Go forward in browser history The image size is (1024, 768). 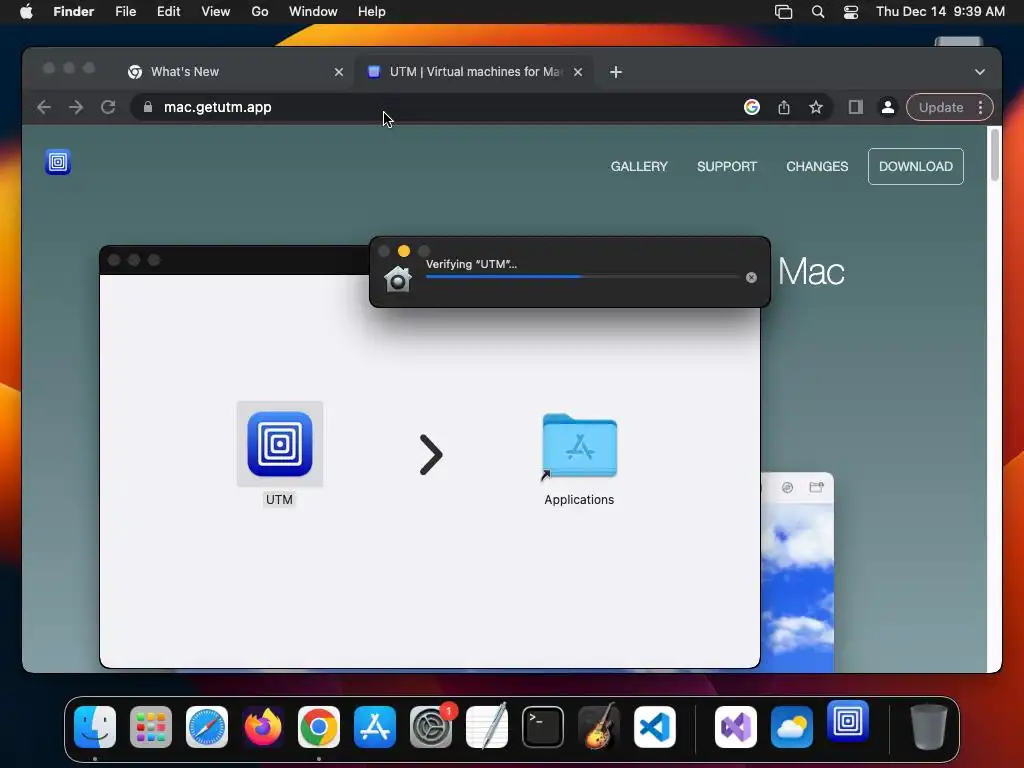[x=76, y=107]
